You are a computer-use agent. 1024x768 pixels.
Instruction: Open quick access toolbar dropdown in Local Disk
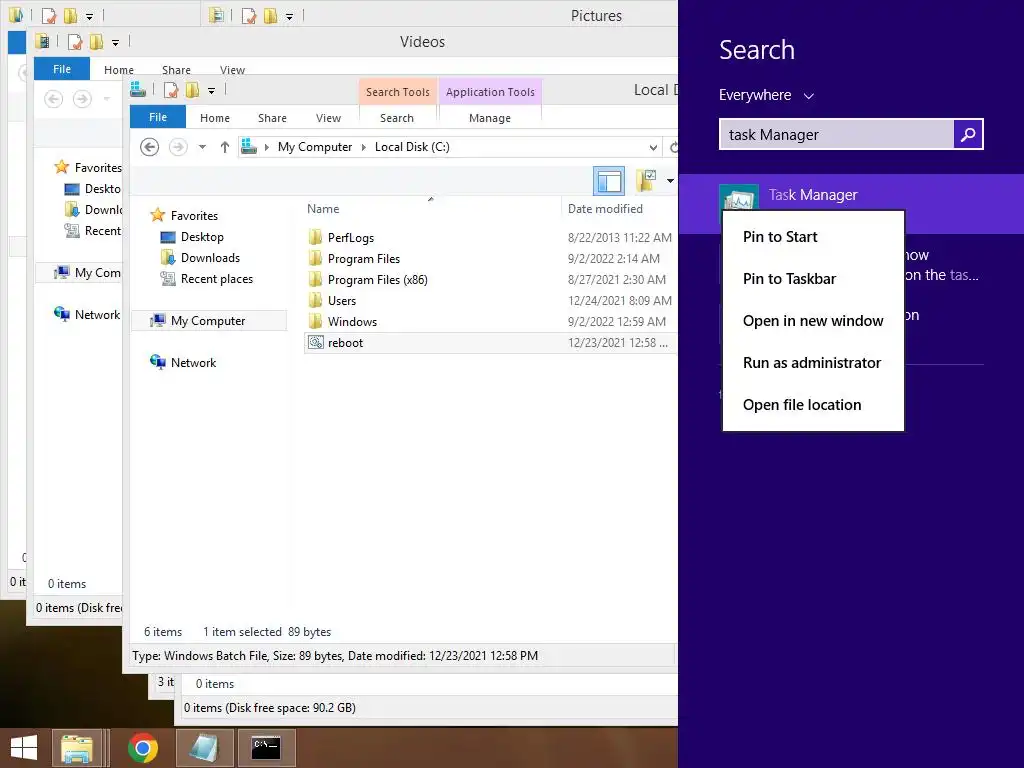tap(212, 91)
